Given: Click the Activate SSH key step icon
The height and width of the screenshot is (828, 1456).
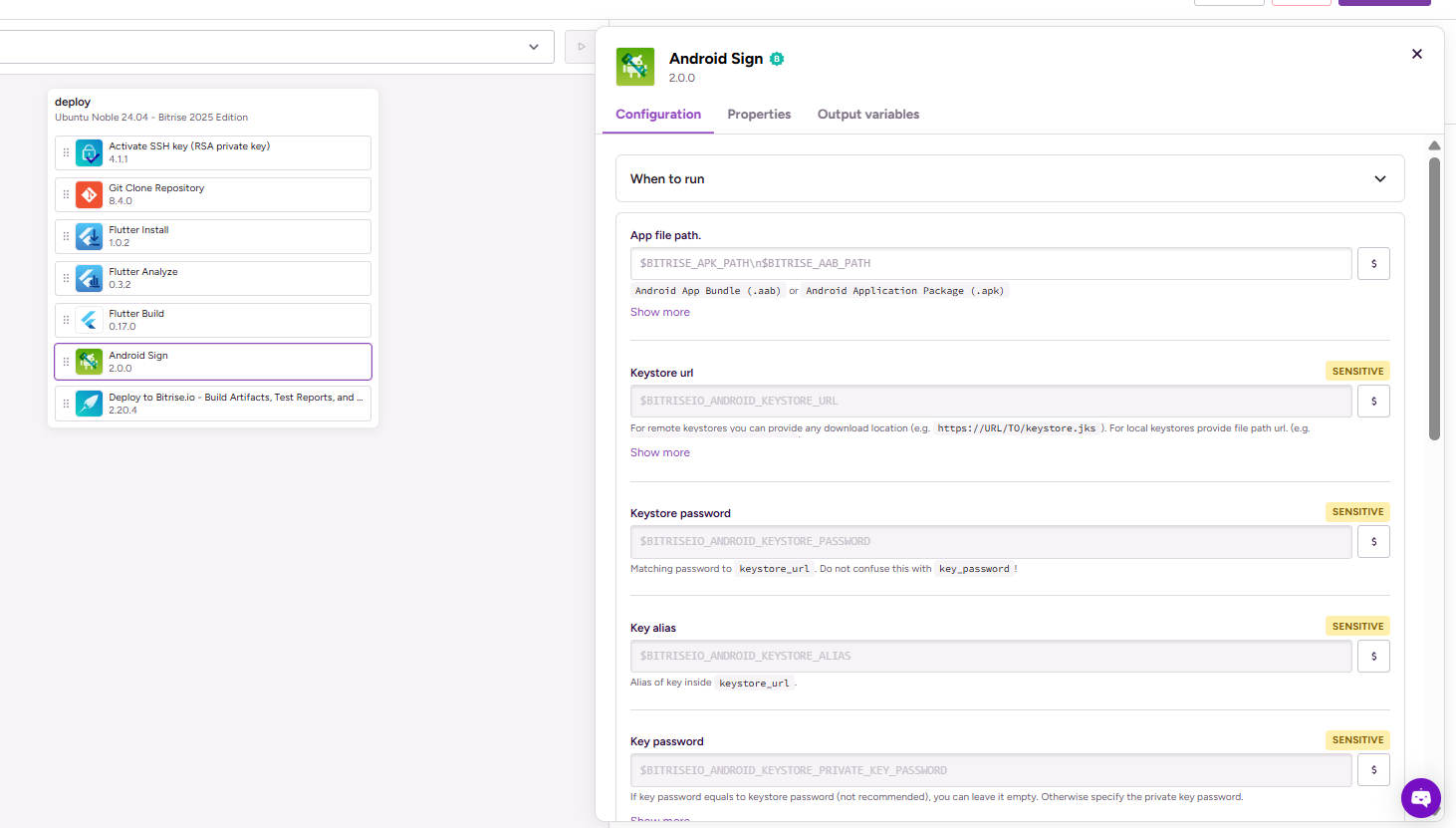Looking at the screenshot, I should [89, 152].
